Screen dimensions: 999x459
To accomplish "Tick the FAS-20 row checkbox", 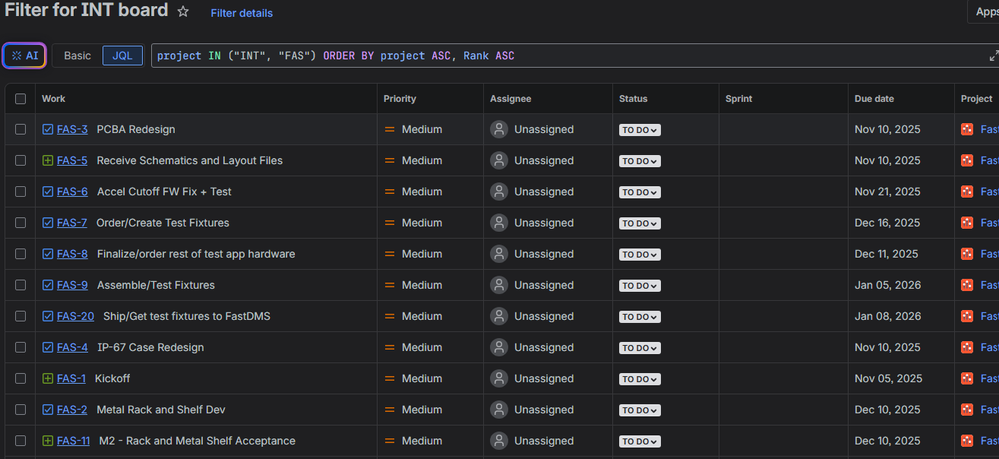I will pos(20,317).
